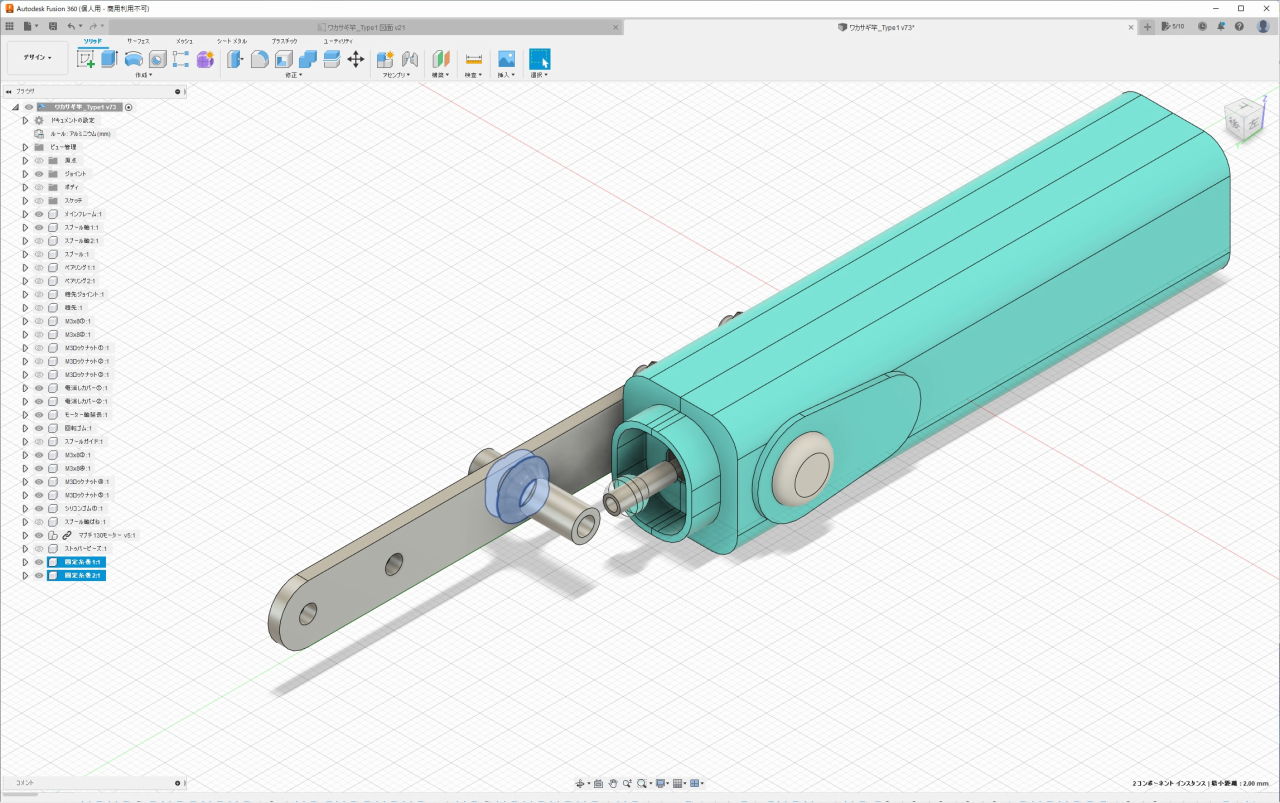Open the 修正 dropdown menu
The image size is (1280, 803).
tap(293, 75)
